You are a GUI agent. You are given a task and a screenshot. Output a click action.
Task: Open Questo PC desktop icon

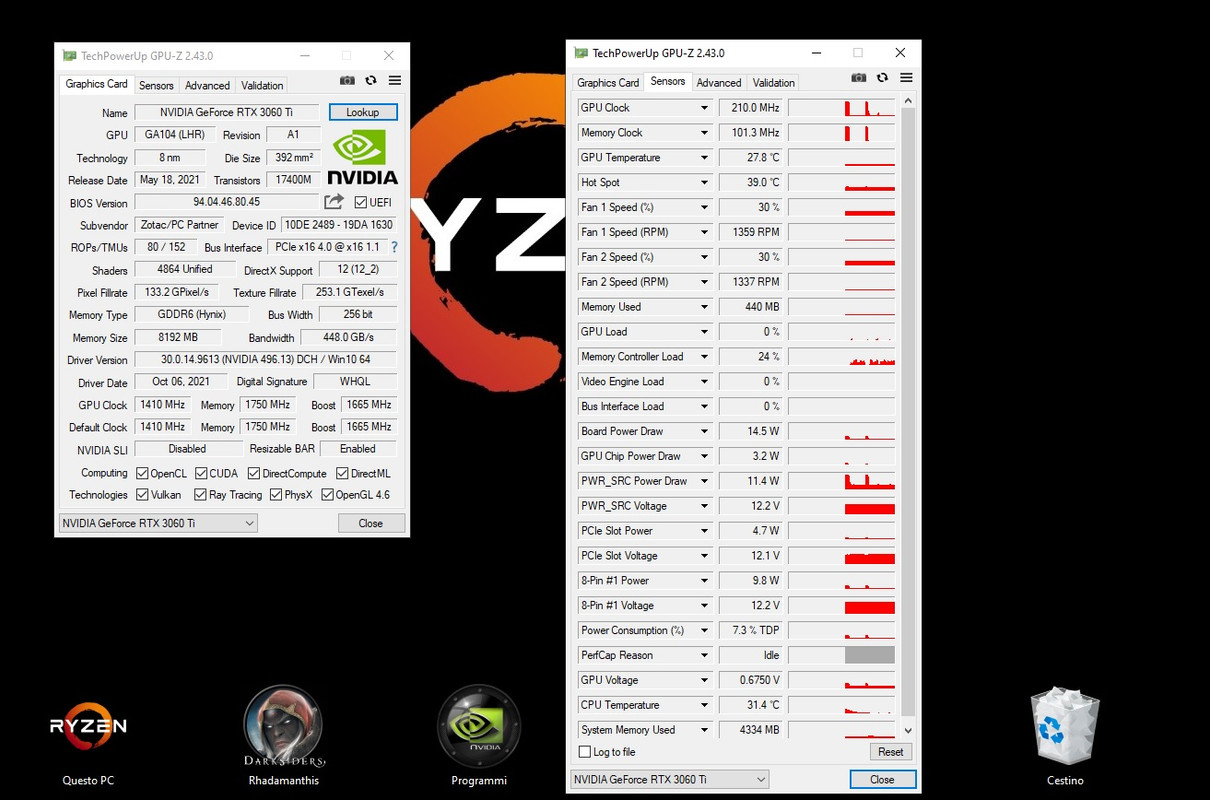click(x=88, y=738)
